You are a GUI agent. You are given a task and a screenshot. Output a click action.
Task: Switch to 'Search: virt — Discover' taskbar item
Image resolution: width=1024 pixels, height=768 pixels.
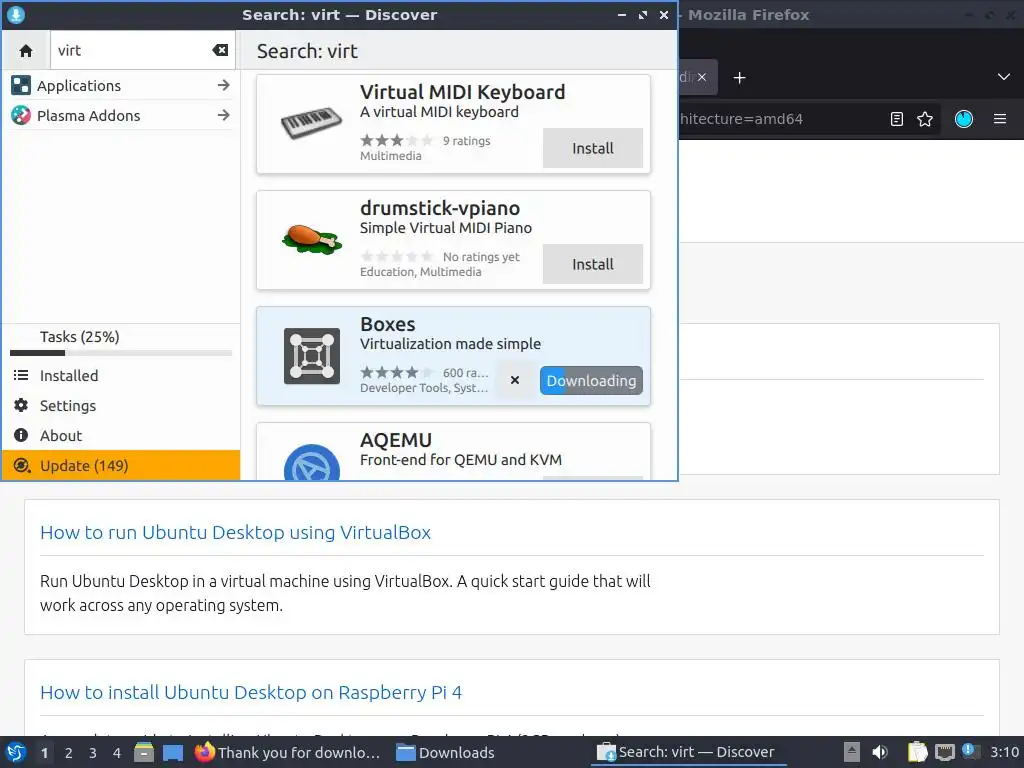pyautogui.click(x=687, y=752)
